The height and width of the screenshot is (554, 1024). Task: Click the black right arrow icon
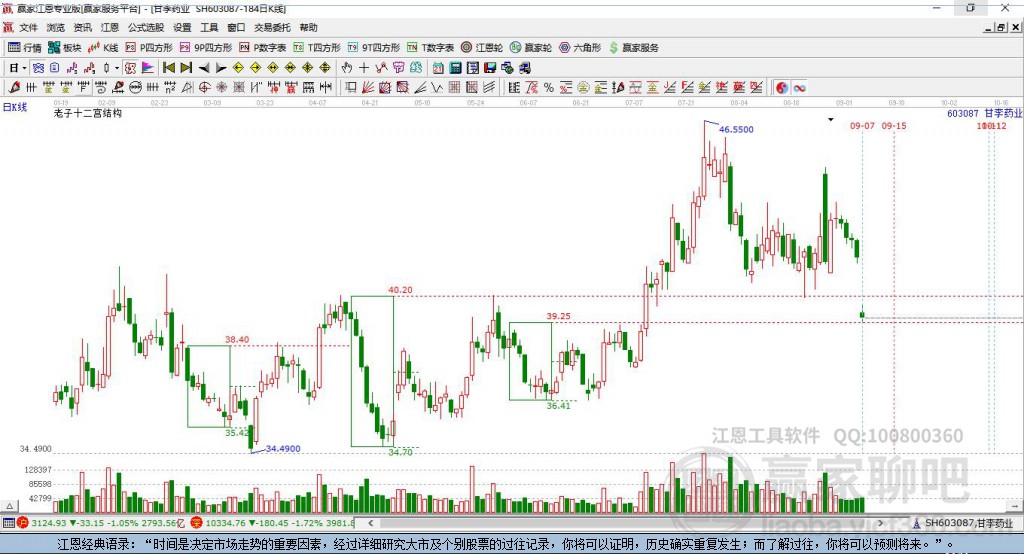(221, 68)
